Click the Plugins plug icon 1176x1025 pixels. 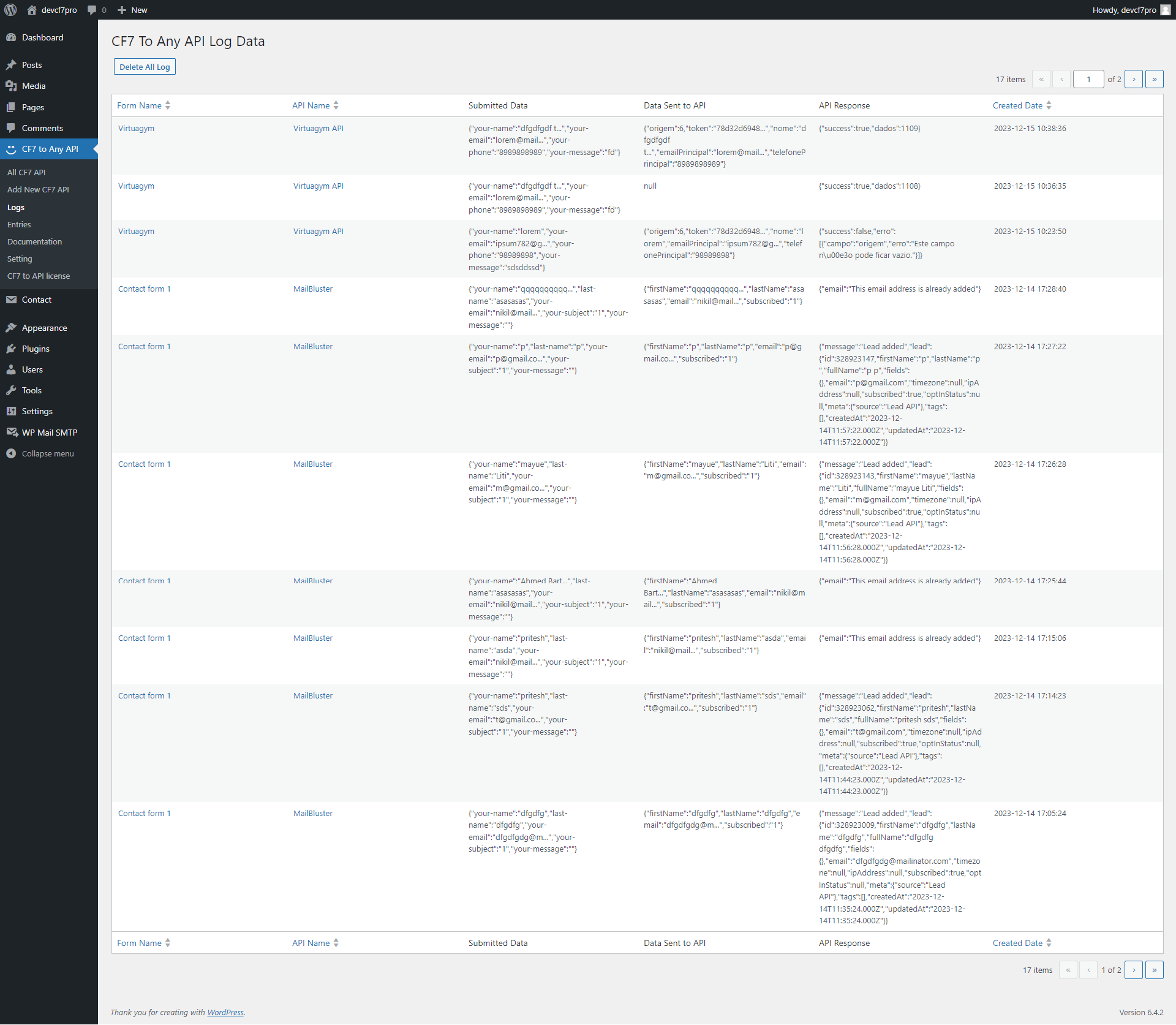point(11,349)
